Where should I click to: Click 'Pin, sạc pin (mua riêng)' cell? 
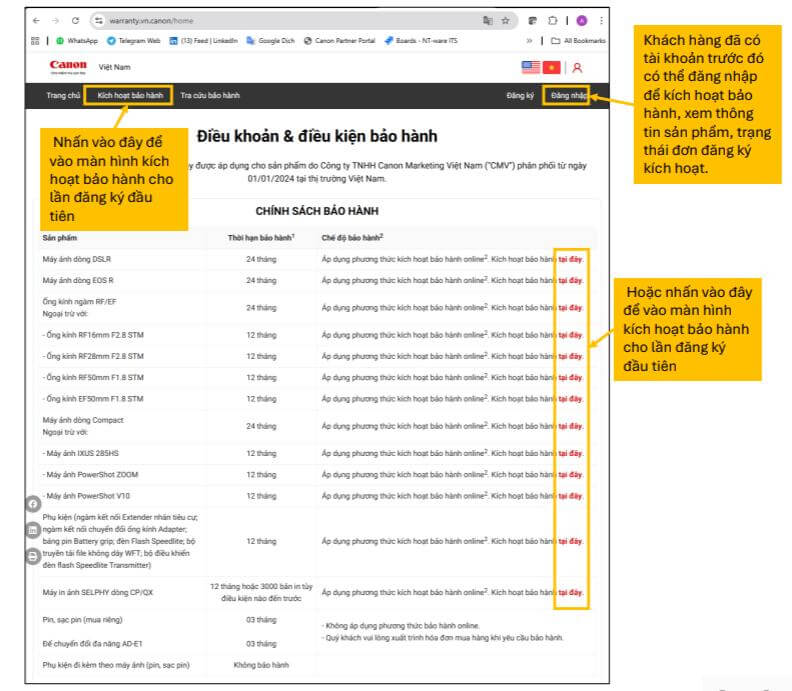pyautogui.click(x=82, y=620)
